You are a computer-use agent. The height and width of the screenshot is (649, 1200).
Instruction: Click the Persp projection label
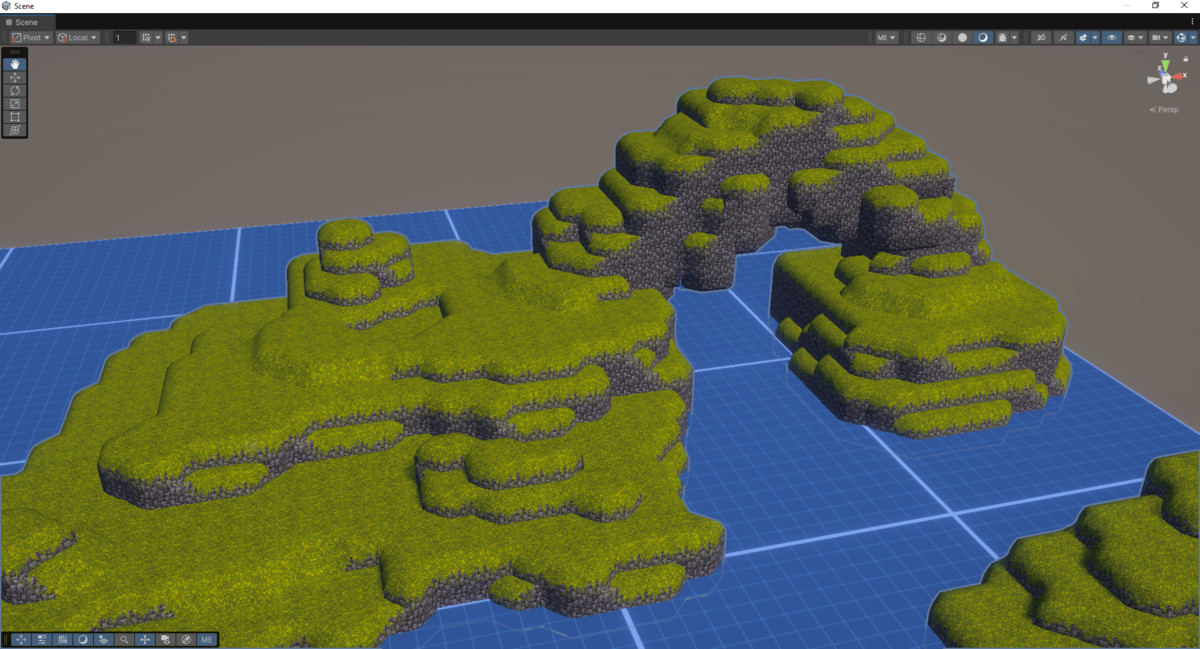tap(1165, 110)
